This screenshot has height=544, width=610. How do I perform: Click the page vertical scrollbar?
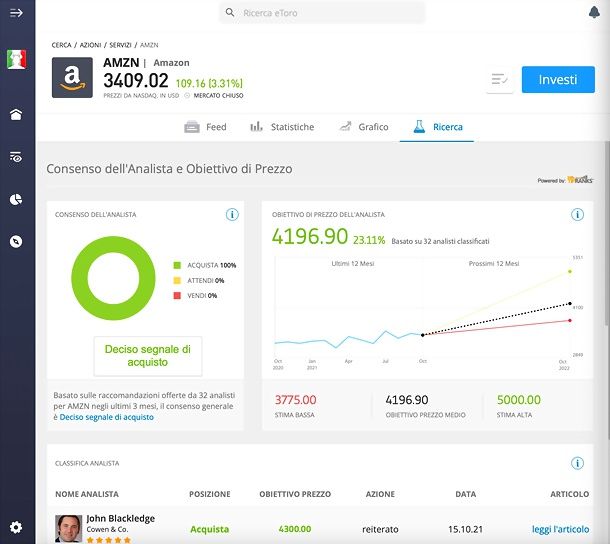click(x=607, y=233)
